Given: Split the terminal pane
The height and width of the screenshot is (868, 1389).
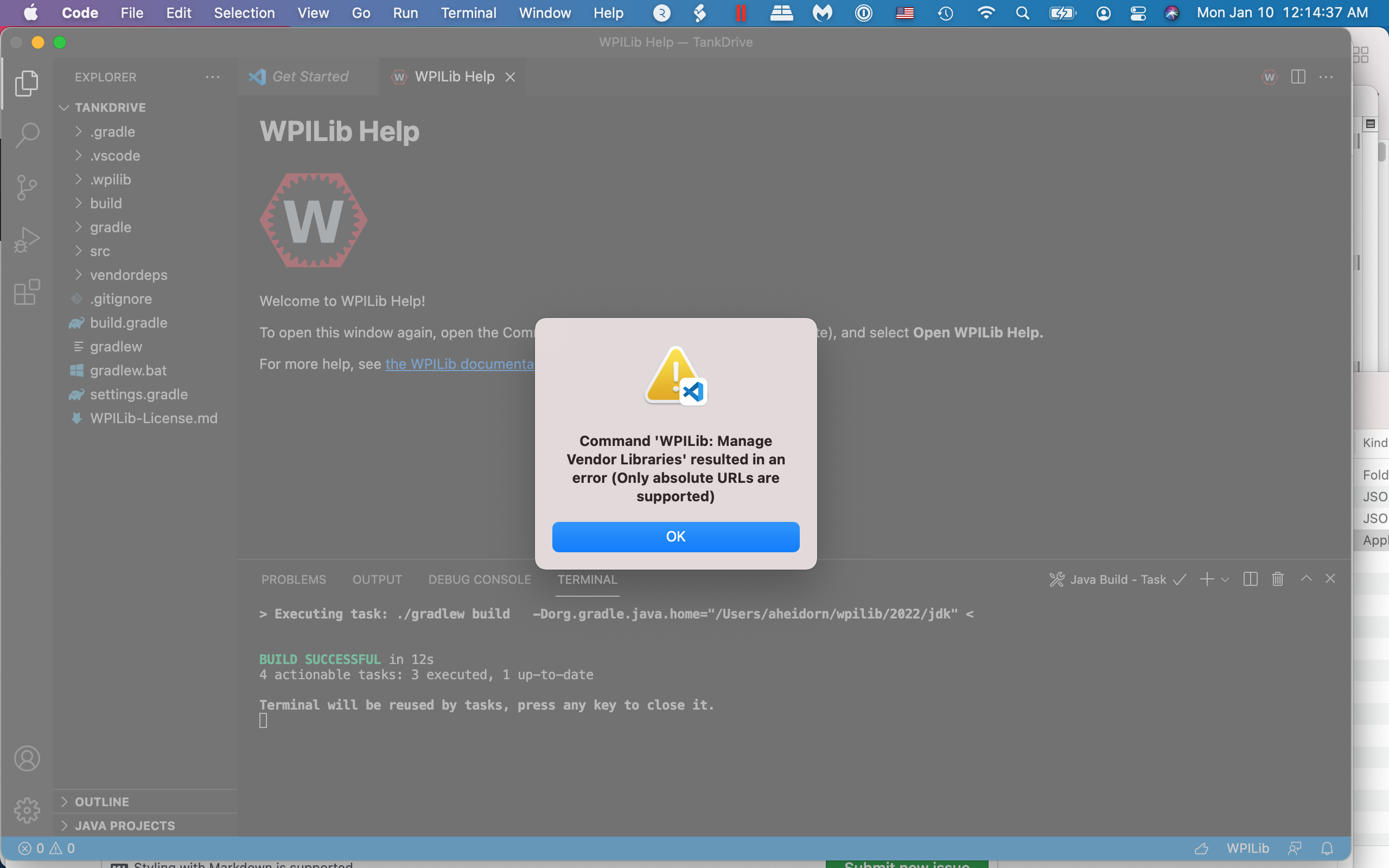Looking at the screenshot, I should coord(1251,579).
